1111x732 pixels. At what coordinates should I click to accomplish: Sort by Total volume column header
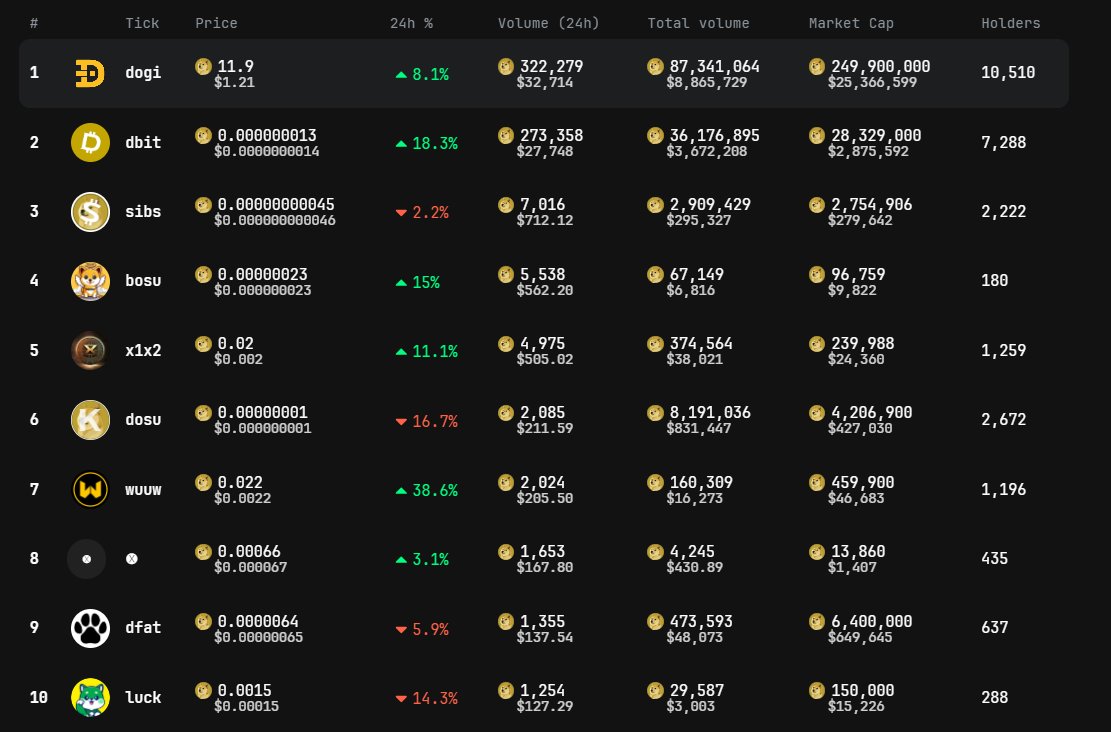point(698,23)
